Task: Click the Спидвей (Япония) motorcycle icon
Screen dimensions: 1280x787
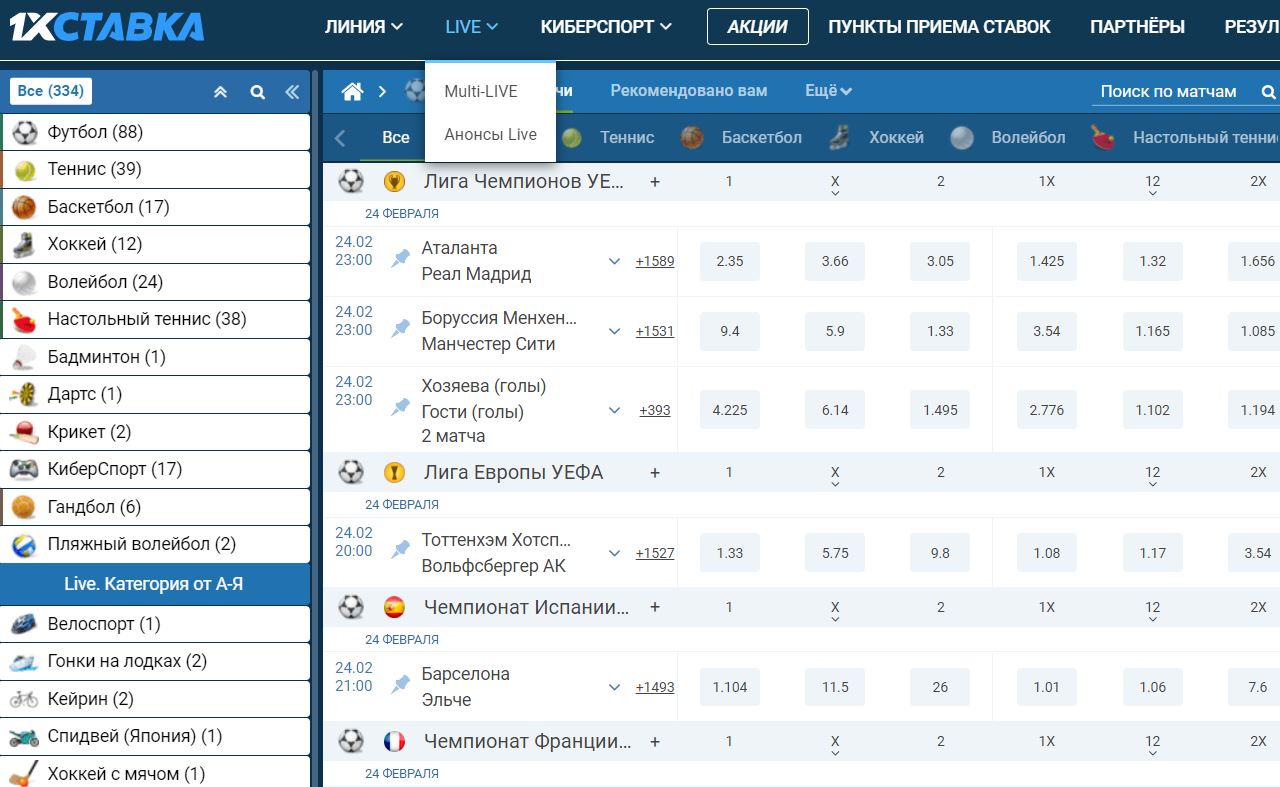Action: coord(25,736)
